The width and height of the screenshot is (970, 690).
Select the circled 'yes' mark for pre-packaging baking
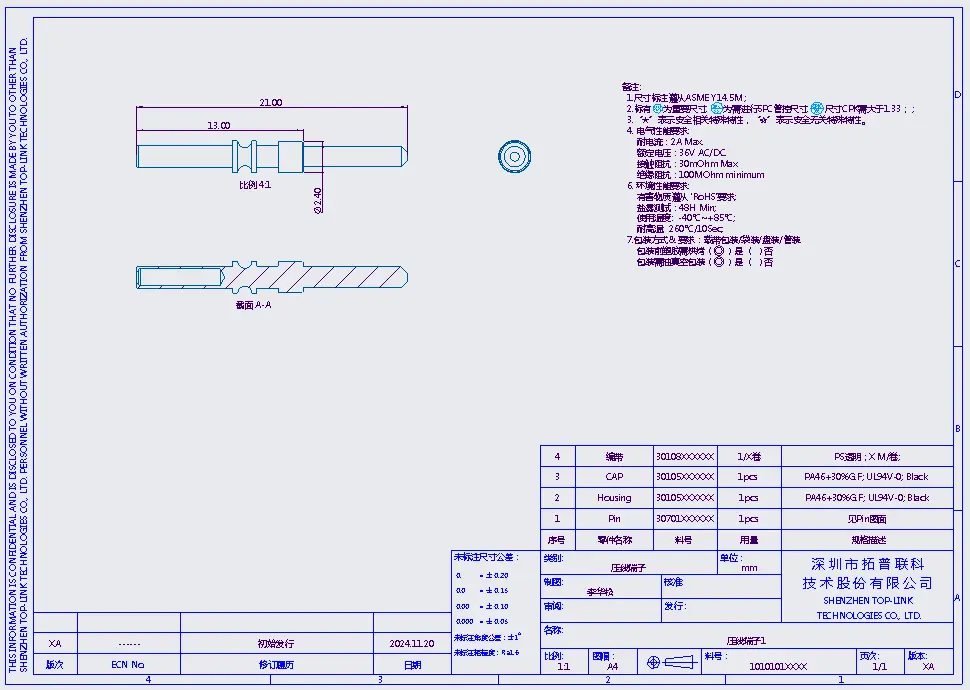click(x=718, y=251)
